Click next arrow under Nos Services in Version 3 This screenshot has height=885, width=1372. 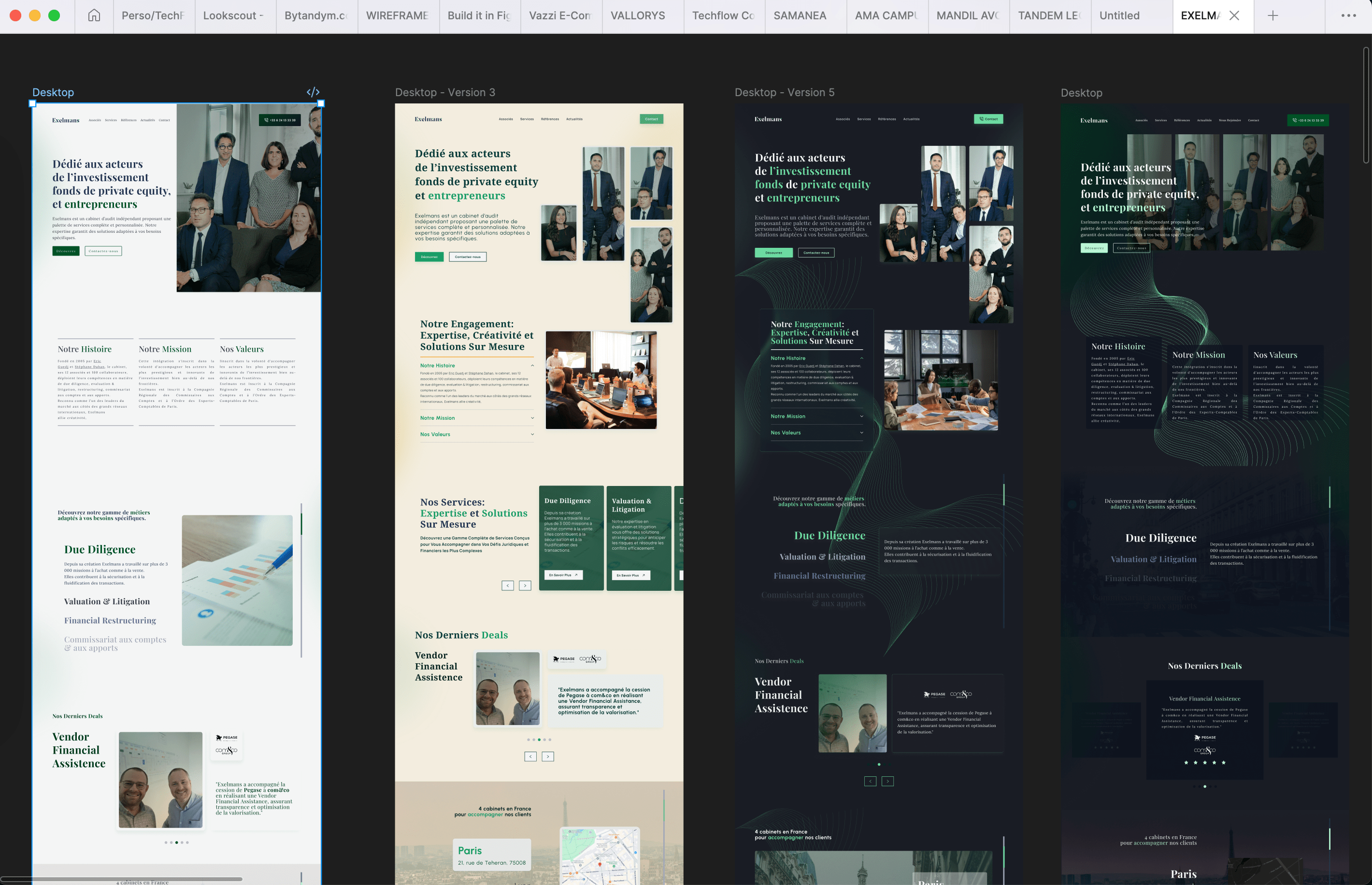pos(525,585)
